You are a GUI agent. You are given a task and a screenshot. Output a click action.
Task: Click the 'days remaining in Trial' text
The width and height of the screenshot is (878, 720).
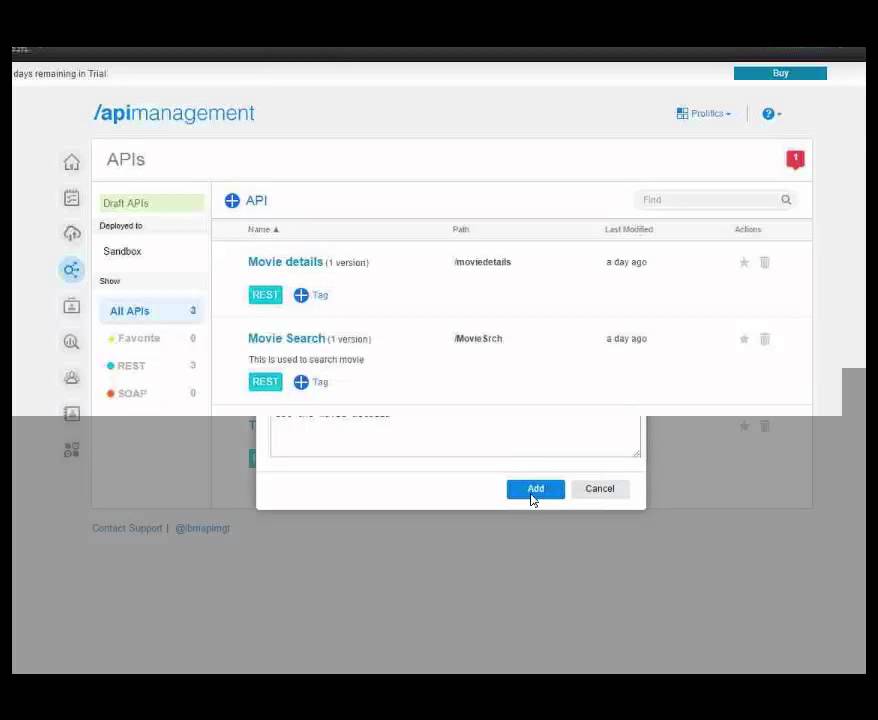click(60, 74)
